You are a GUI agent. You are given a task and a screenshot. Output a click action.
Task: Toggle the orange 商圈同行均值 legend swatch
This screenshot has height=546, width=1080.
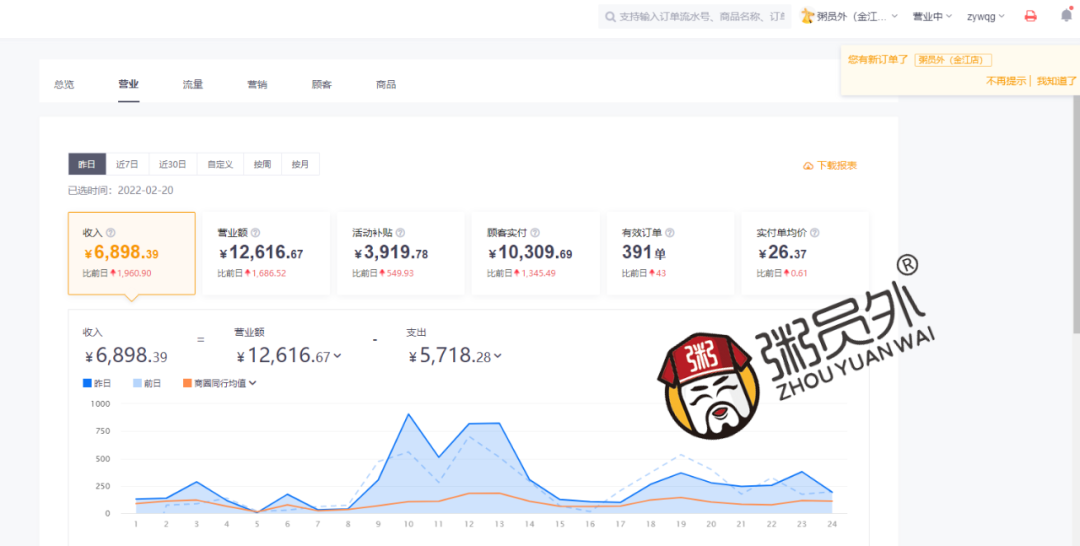coord(187,384)
